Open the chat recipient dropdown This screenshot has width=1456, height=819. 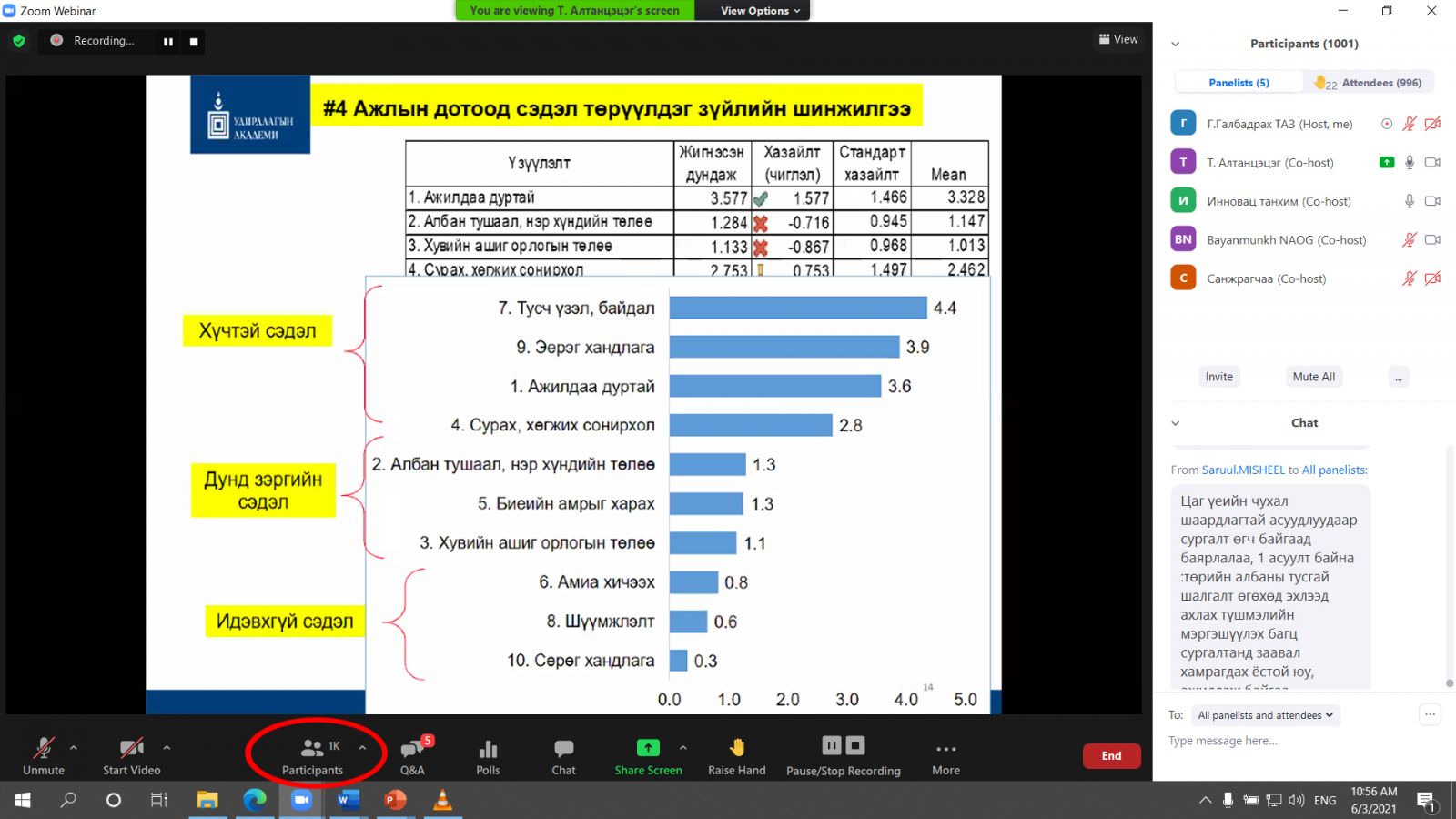(1265, 715)
